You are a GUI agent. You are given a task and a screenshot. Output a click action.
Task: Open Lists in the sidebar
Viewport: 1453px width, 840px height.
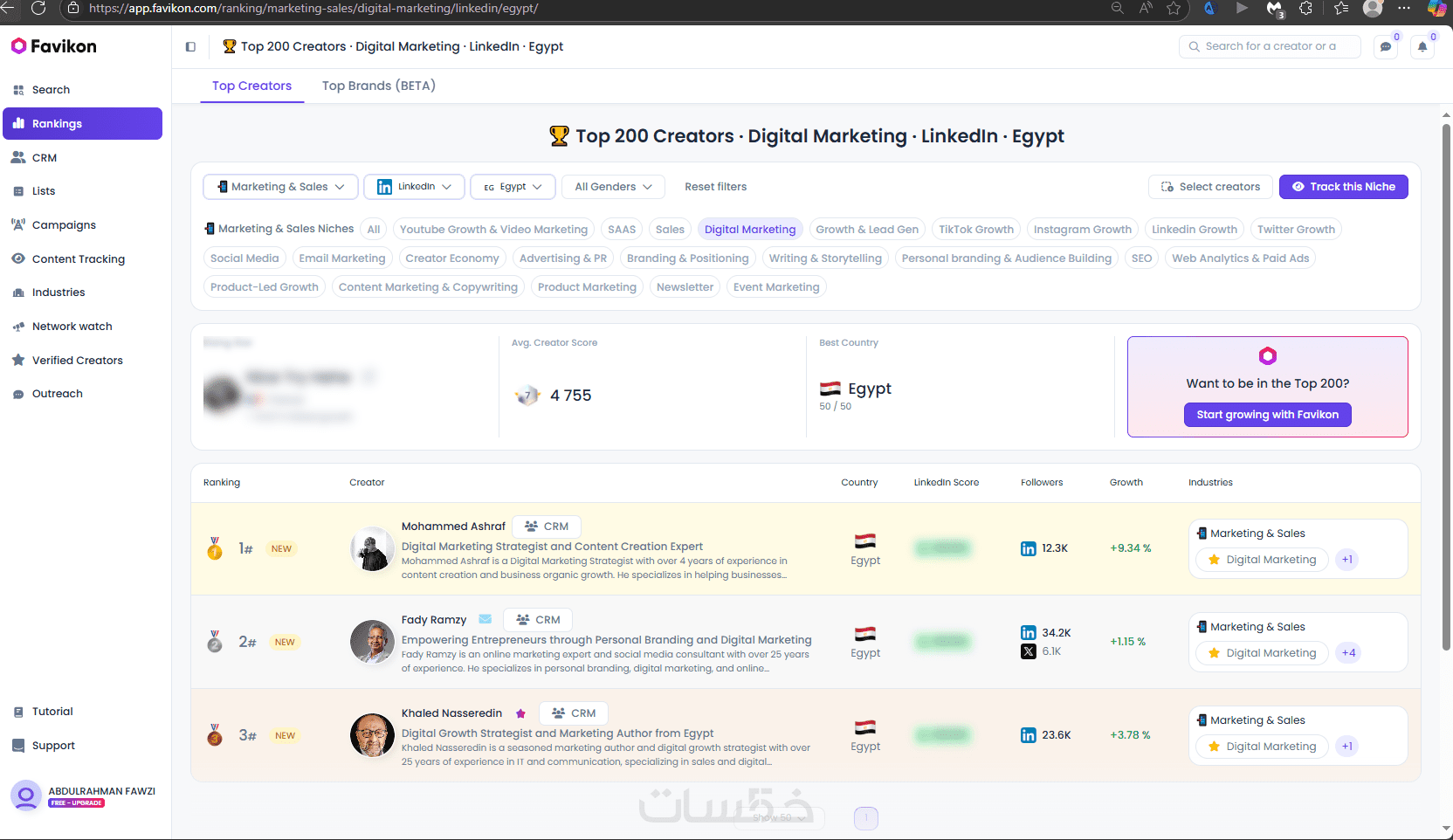point(82,191)
